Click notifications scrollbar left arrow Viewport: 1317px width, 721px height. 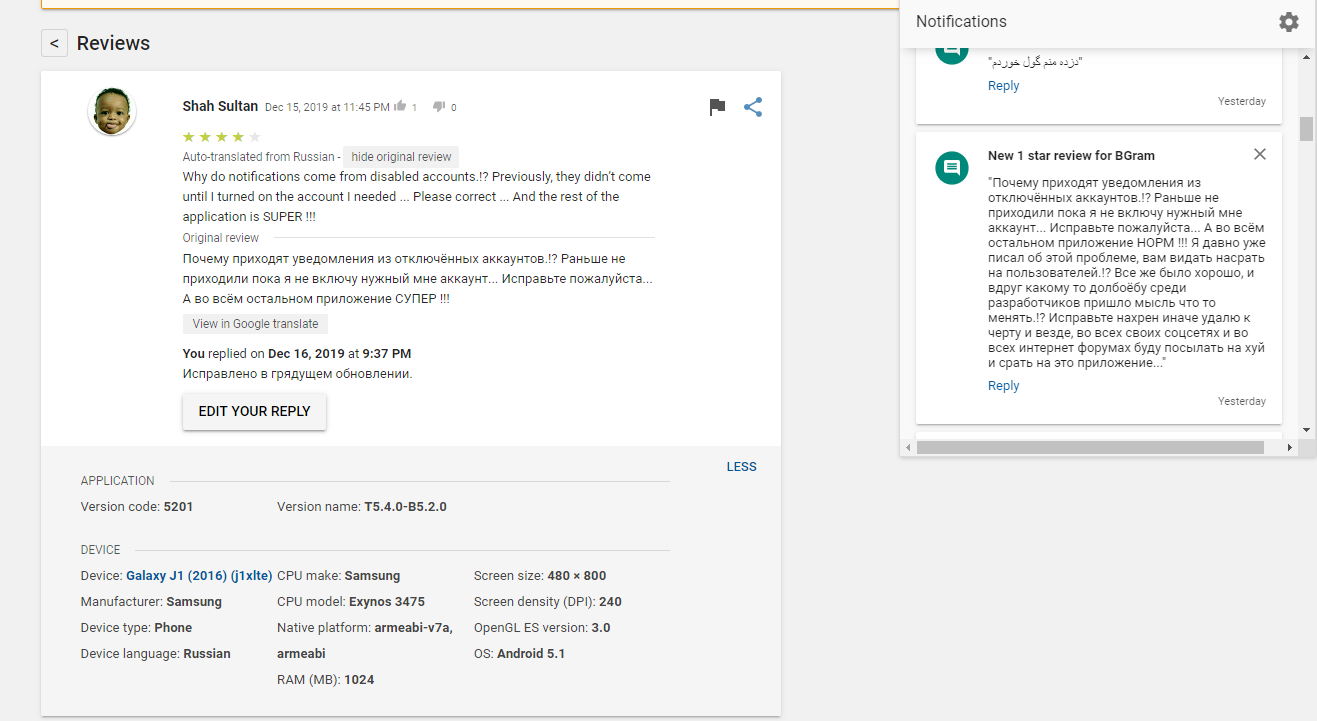click(908, 448)
